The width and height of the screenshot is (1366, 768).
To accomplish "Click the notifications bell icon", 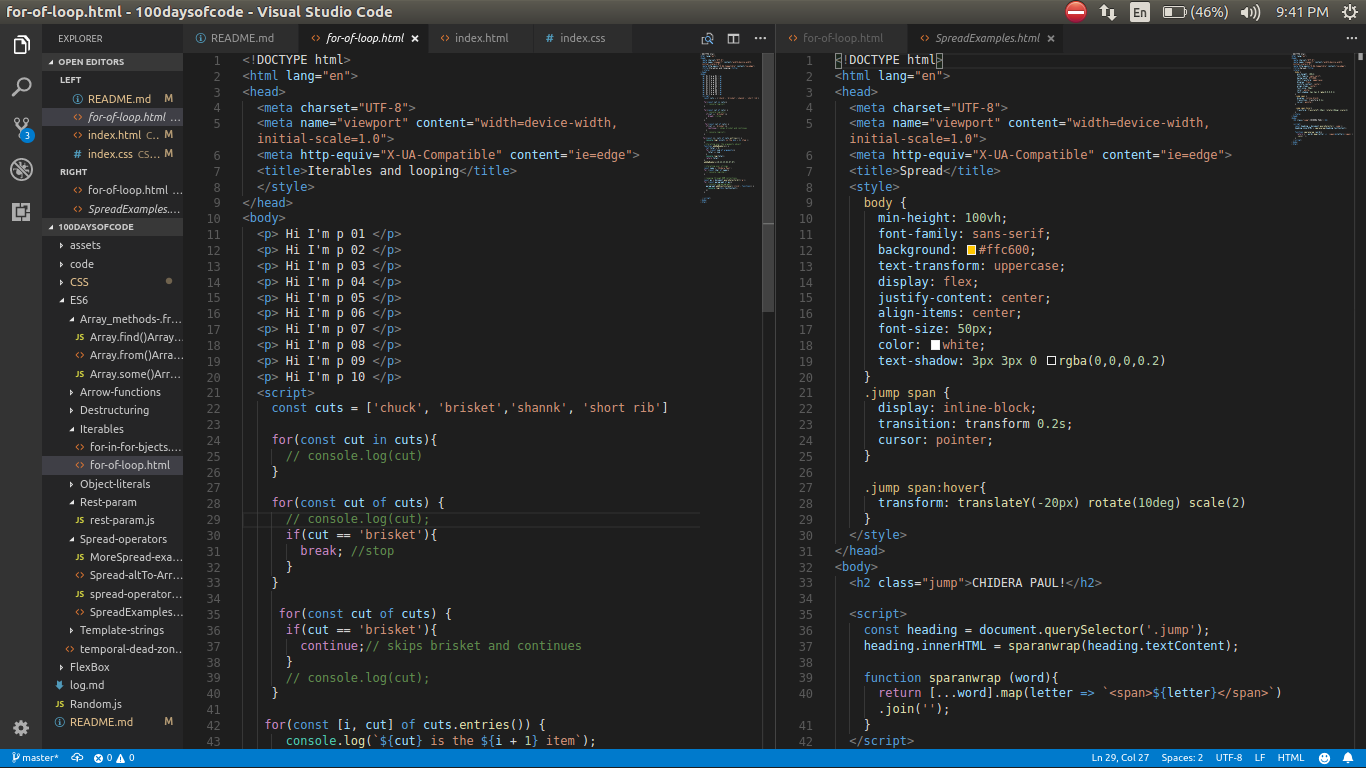I will (x=1349, y=758).
